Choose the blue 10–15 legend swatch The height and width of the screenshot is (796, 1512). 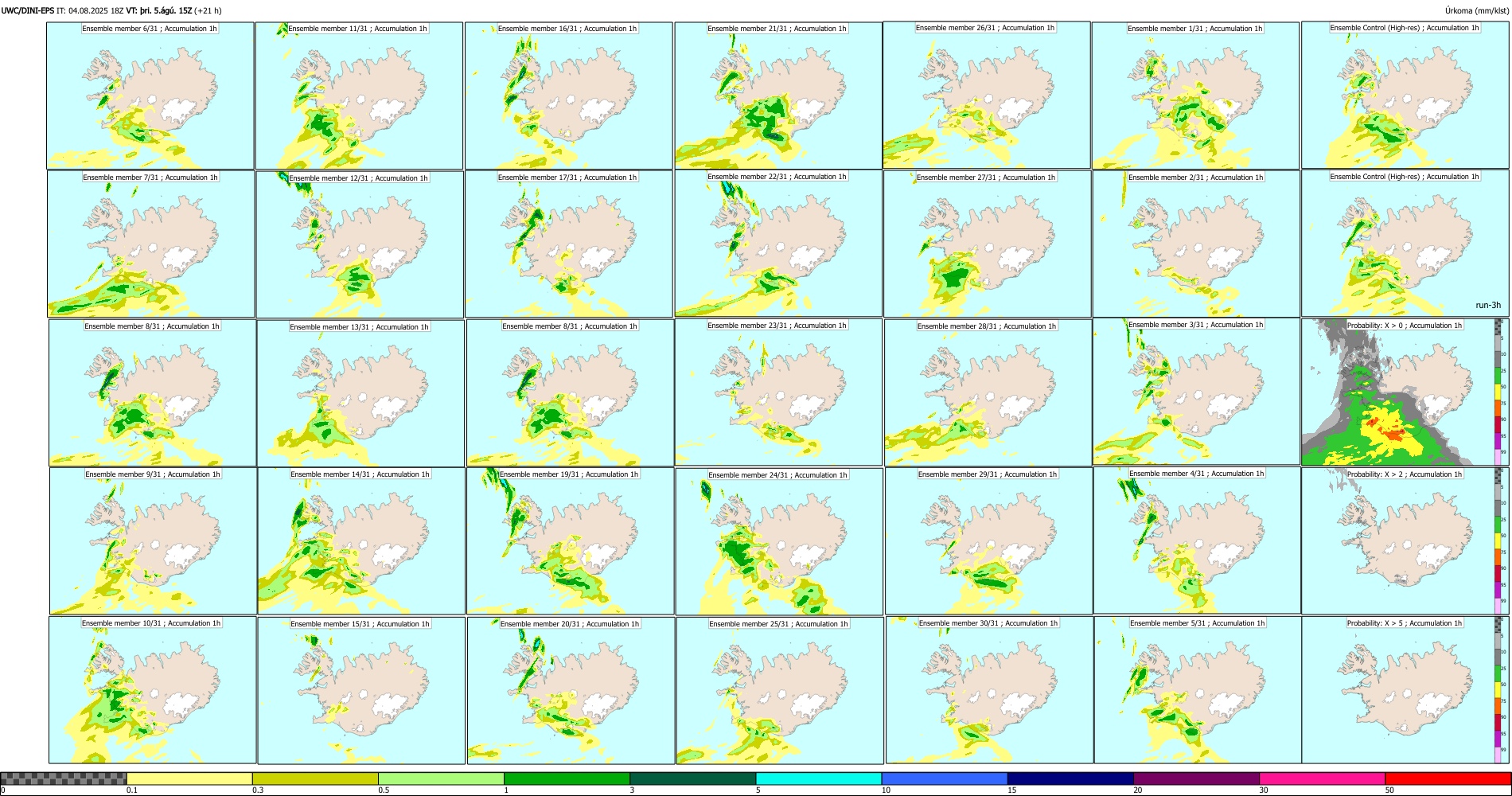[x=945, y=778]
